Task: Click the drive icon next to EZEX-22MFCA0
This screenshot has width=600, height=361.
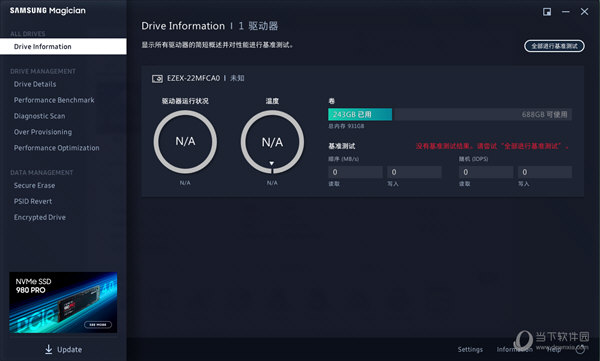Action: (x=157, y=78)
